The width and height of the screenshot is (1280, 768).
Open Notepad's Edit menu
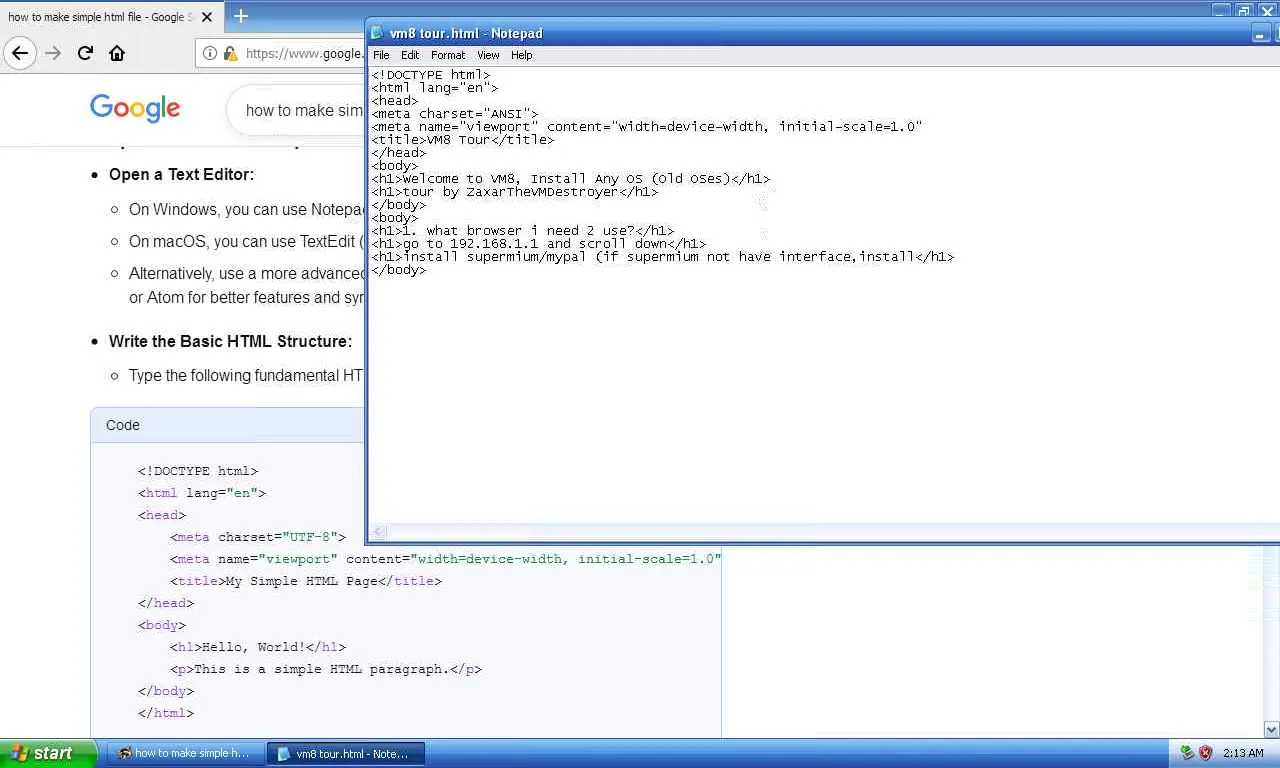(410, 55)
